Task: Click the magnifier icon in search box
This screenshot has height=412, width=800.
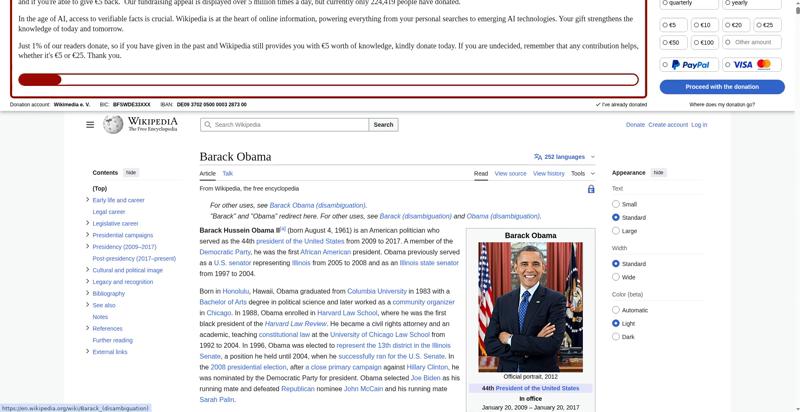Action: pos(207,125)
